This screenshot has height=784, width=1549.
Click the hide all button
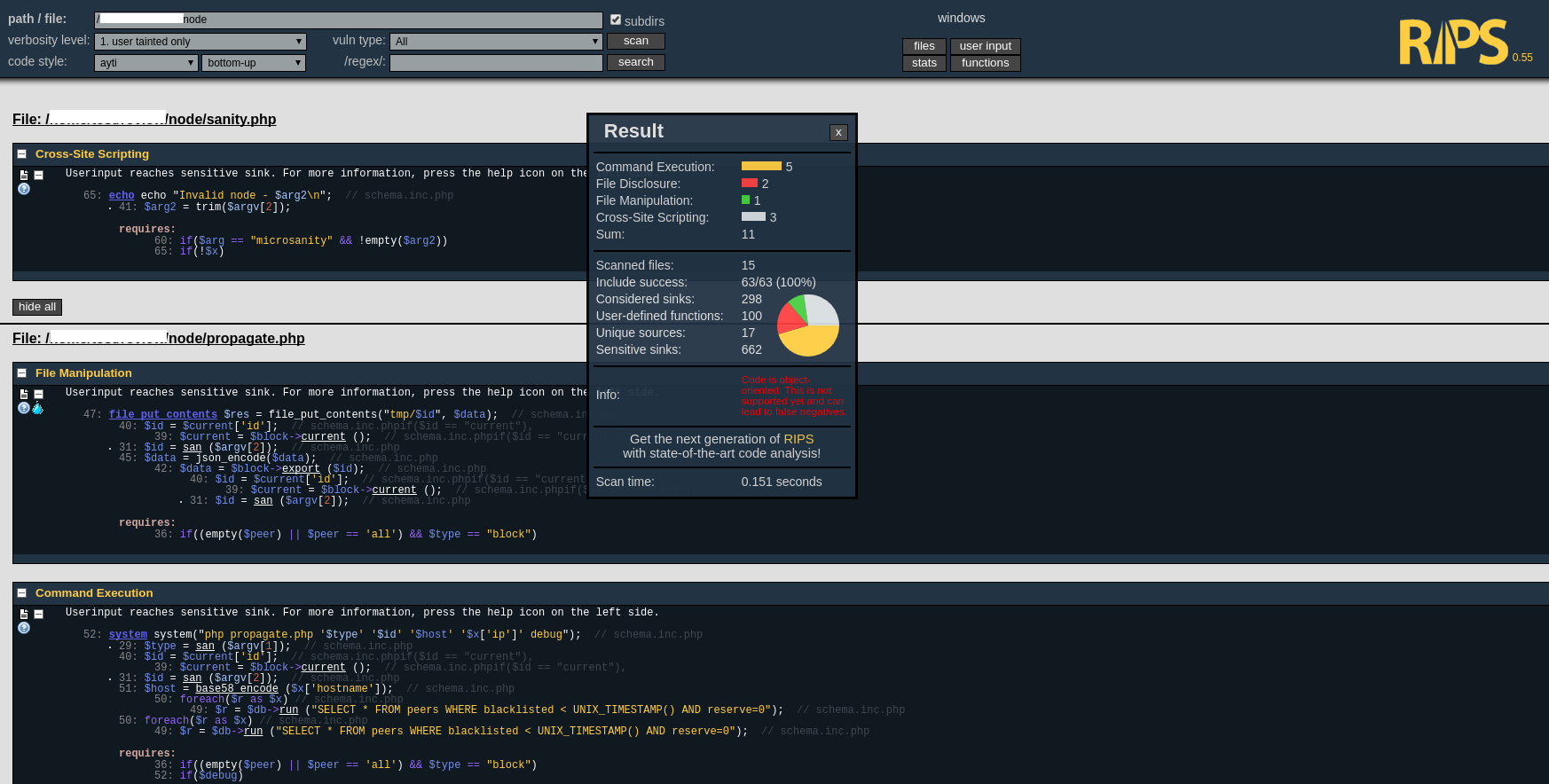37,307
